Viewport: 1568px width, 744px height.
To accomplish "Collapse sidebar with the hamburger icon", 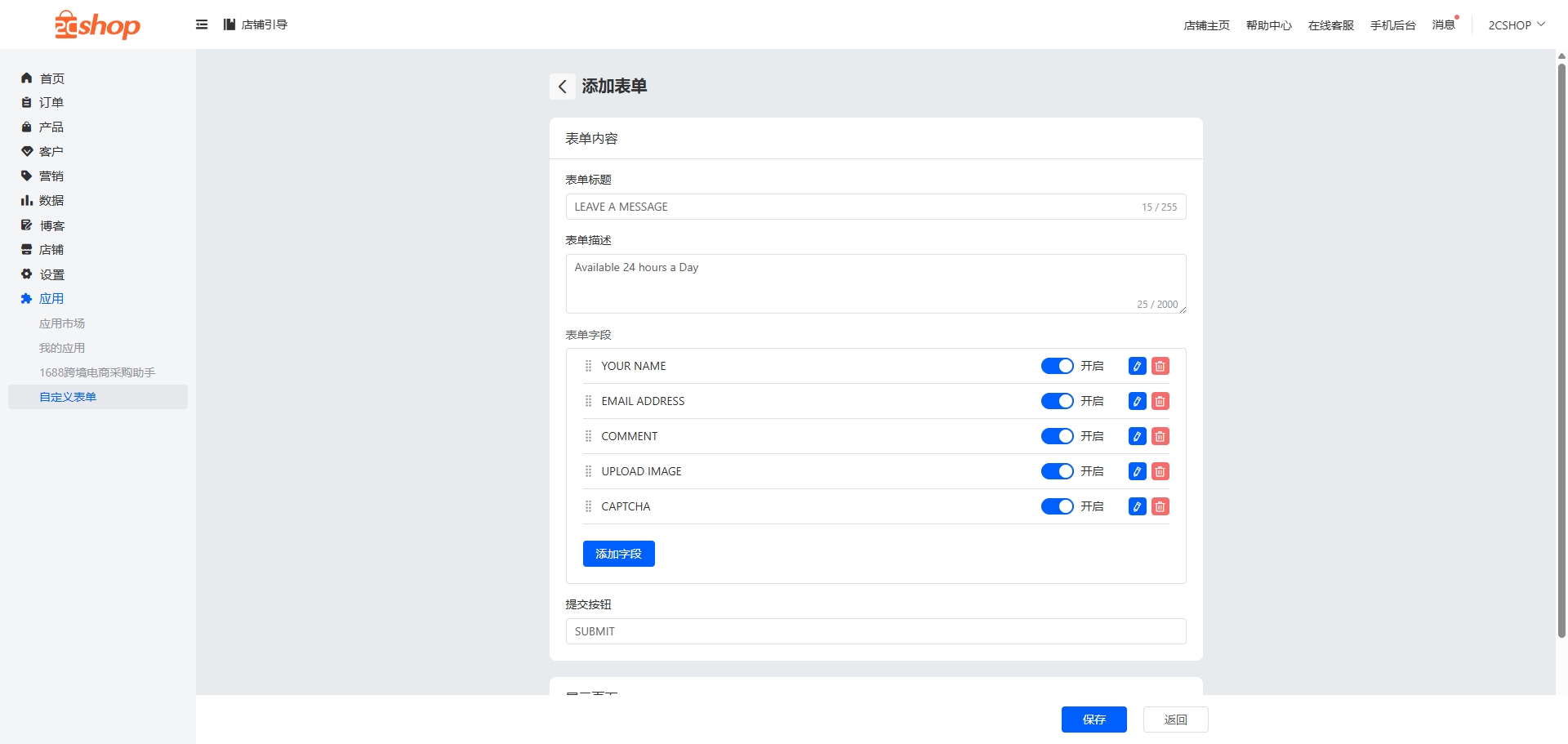I will pyautogui.click(x=202, y=25).
